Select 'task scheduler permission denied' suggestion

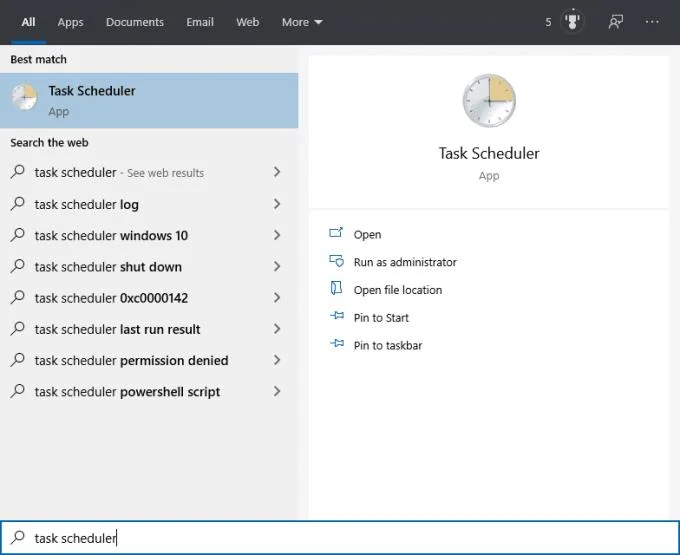pos(149,360)
